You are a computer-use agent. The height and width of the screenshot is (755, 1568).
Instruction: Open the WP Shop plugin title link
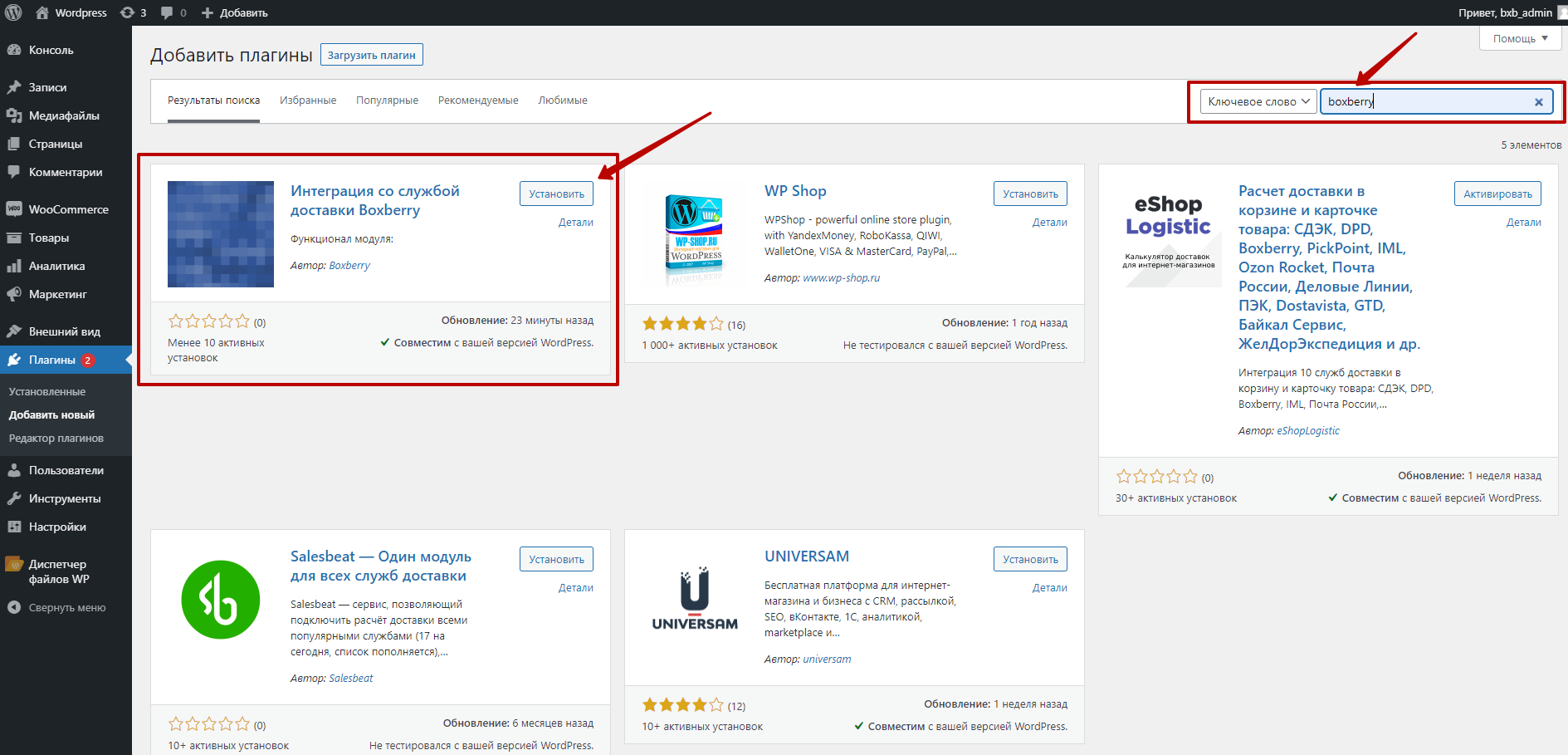click(x=795, y=191)
